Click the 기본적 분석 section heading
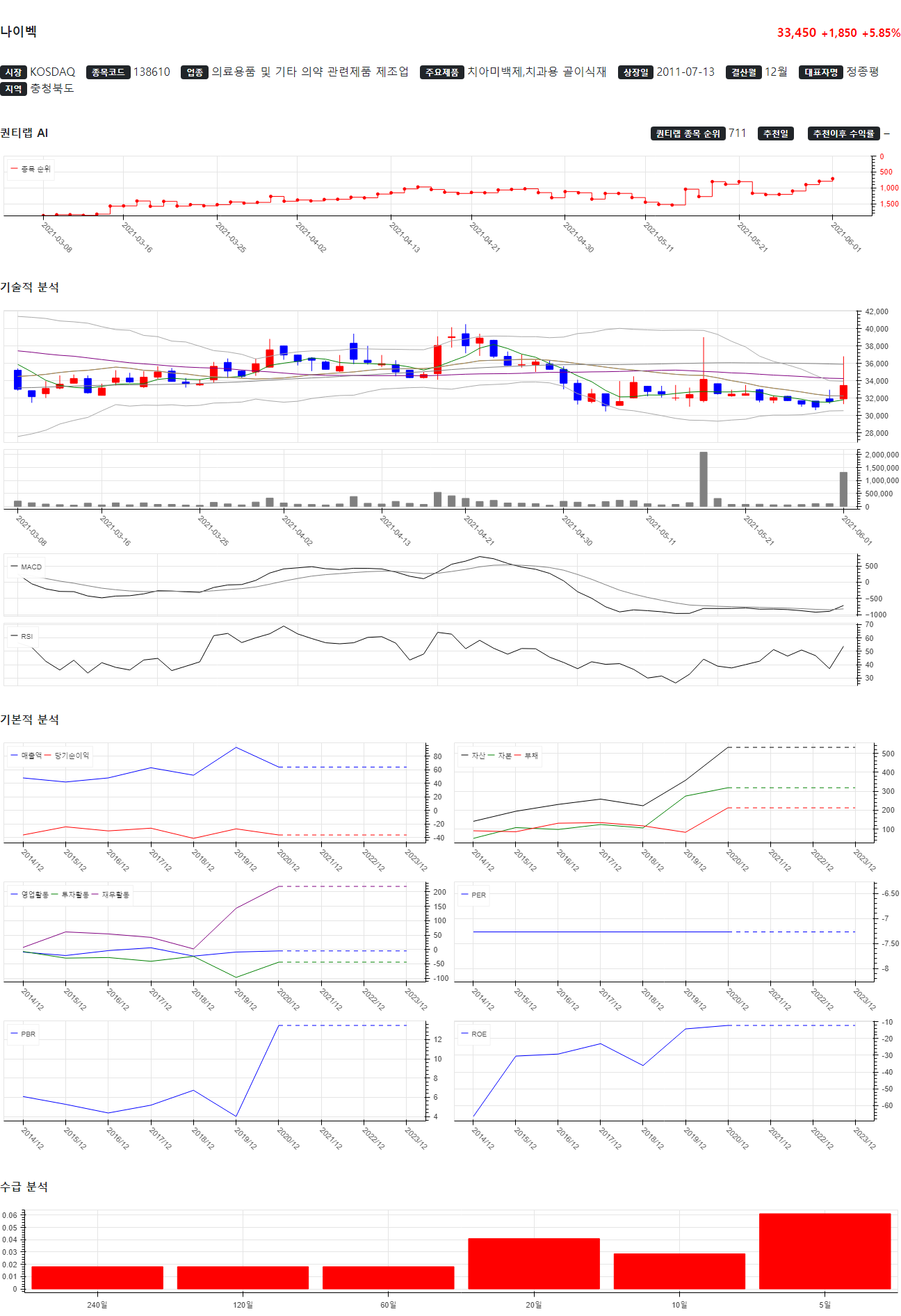Screen dimensions: 901x1316 (30, 720)
